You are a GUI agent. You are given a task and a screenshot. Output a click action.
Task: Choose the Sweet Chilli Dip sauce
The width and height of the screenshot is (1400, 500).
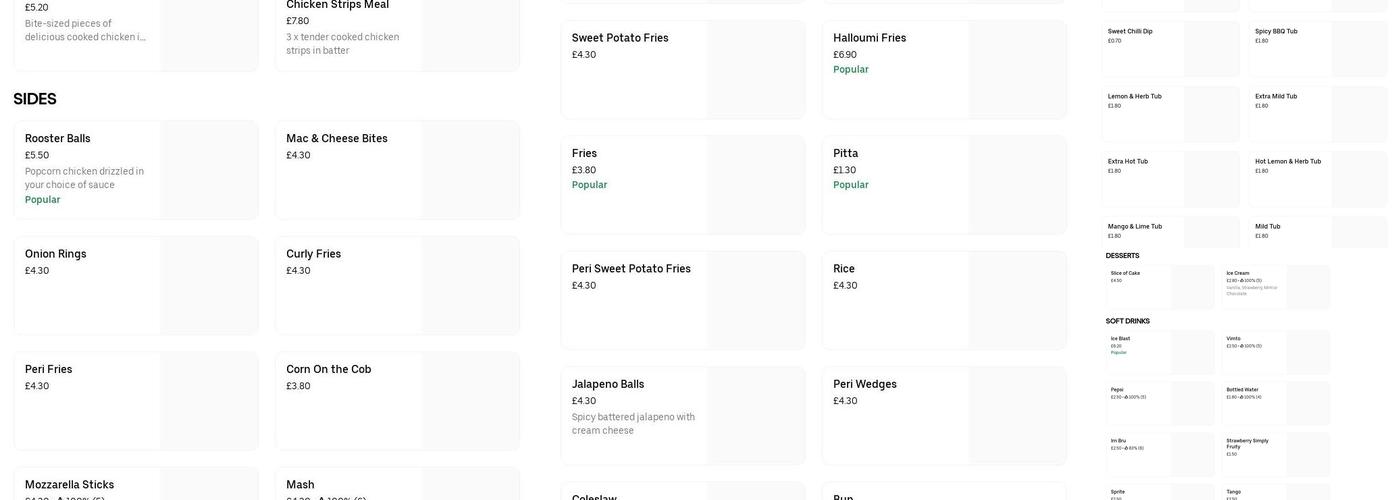[x=1170, y=48]
